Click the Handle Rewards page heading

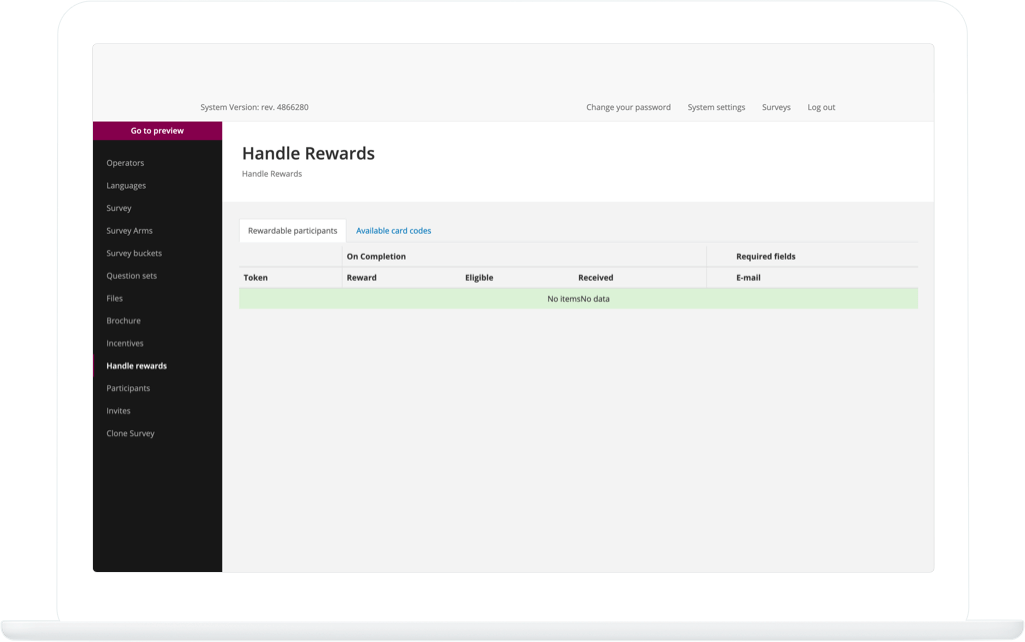pos(309,153)
